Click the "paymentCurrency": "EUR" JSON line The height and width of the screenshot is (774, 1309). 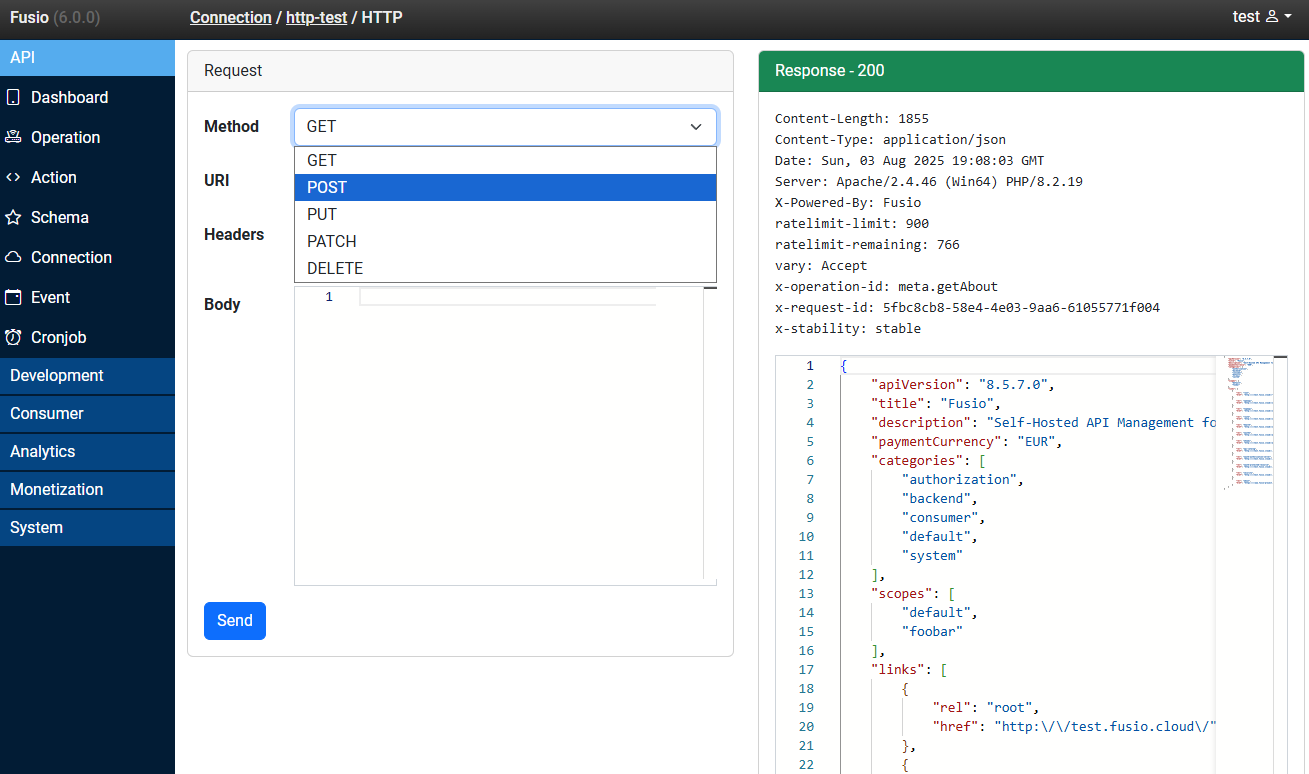coord(966,442)
